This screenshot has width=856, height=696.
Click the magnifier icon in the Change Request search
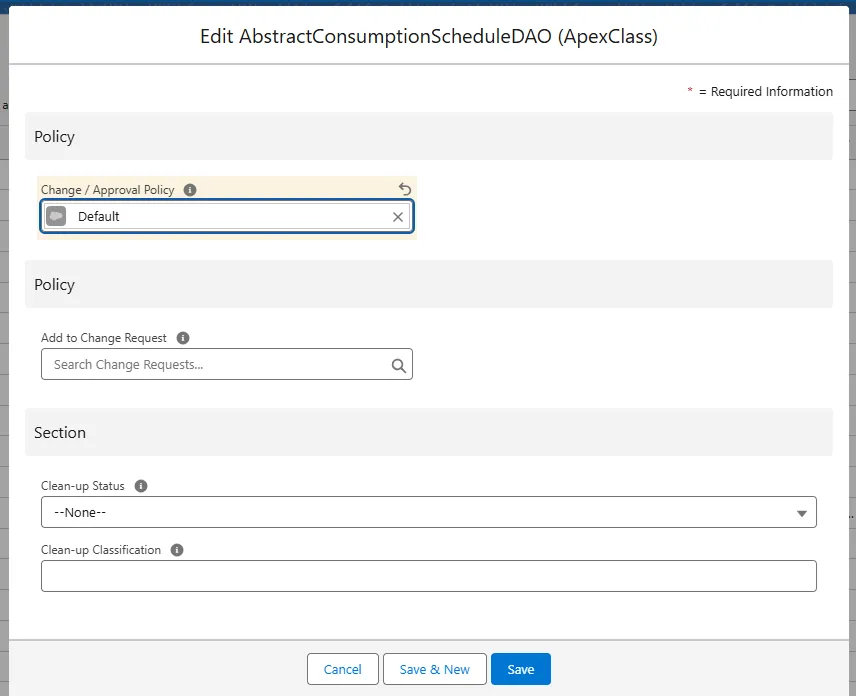pos(398,364)
